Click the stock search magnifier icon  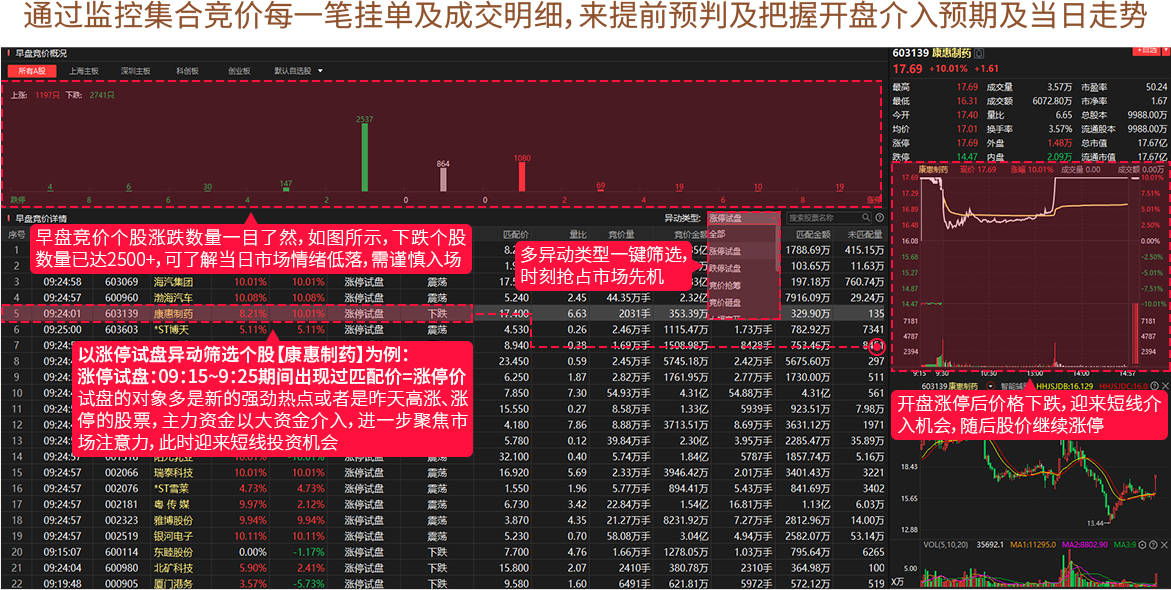click(x=867, y=217)
